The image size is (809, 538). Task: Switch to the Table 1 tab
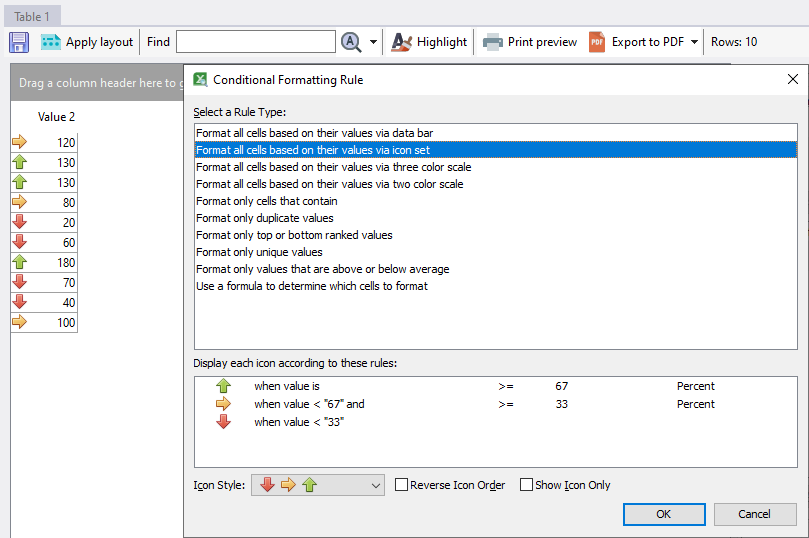click(32, 16)
